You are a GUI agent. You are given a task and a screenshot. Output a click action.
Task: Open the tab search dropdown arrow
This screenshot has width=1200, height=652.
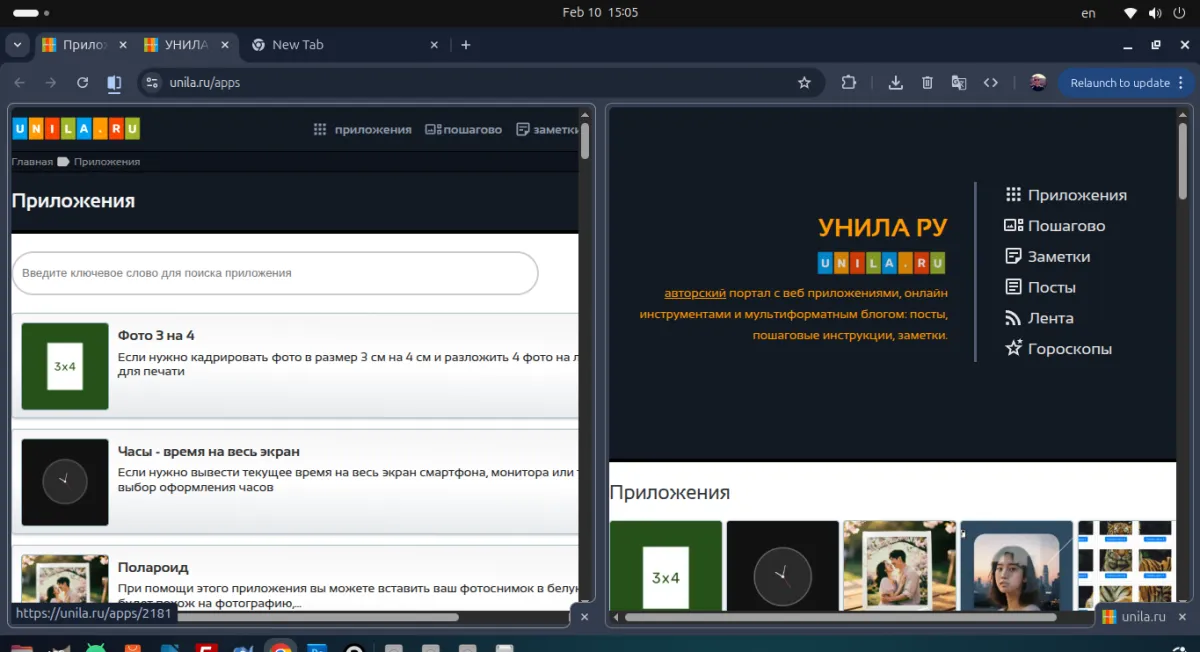click(17, 44)
